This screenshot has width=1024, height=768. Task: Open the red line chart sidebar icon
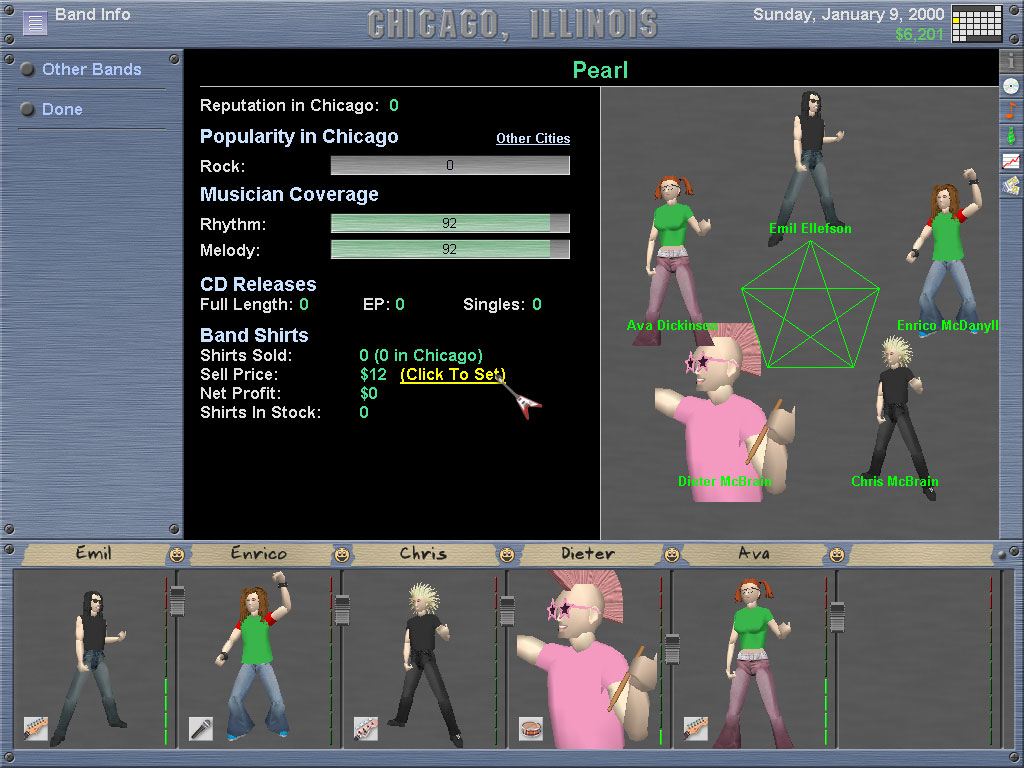click(1011, 160)
